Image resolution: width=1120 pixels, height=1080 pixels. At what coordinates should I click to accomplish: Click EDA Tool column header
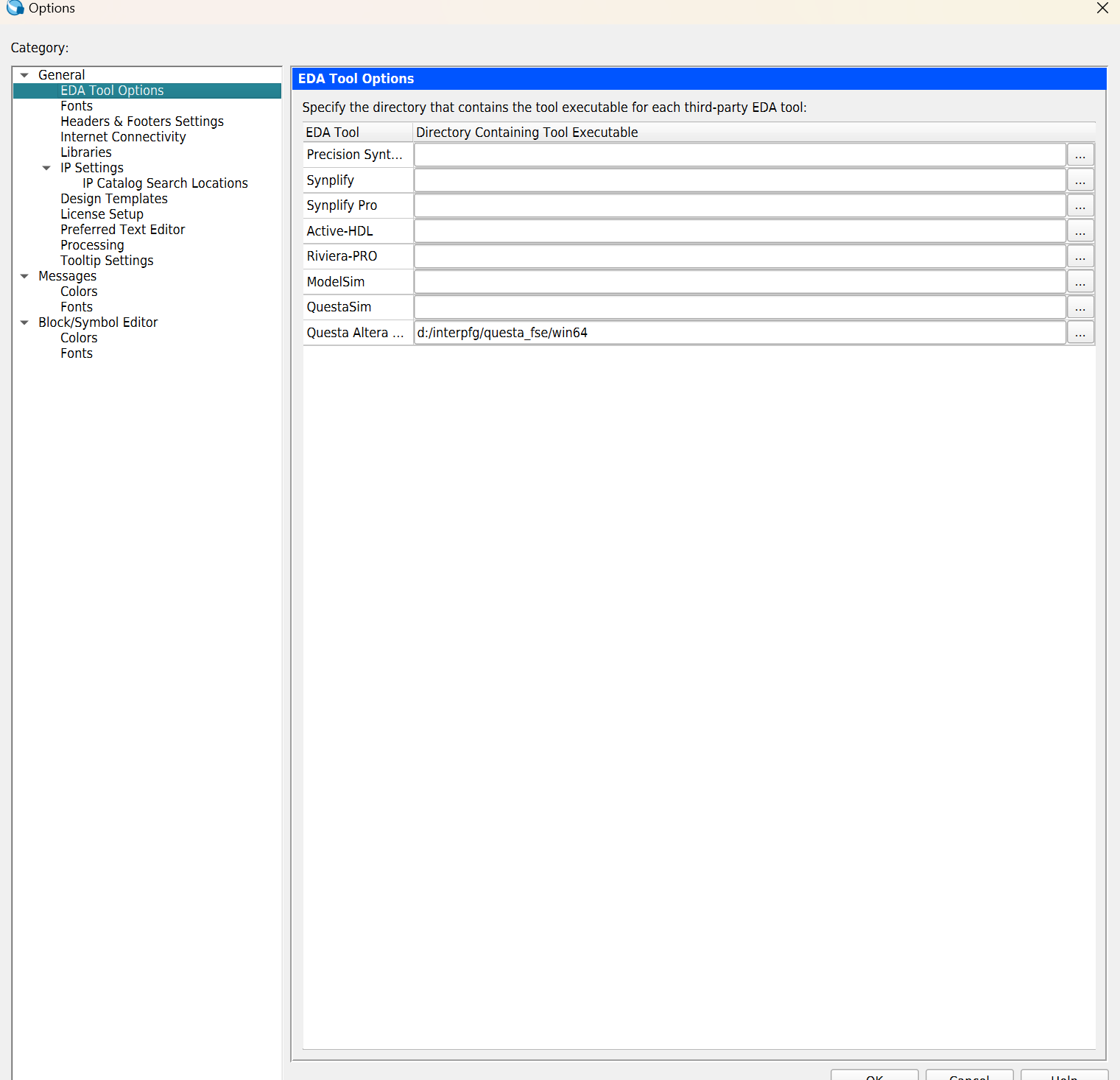[x=358, y=133]
